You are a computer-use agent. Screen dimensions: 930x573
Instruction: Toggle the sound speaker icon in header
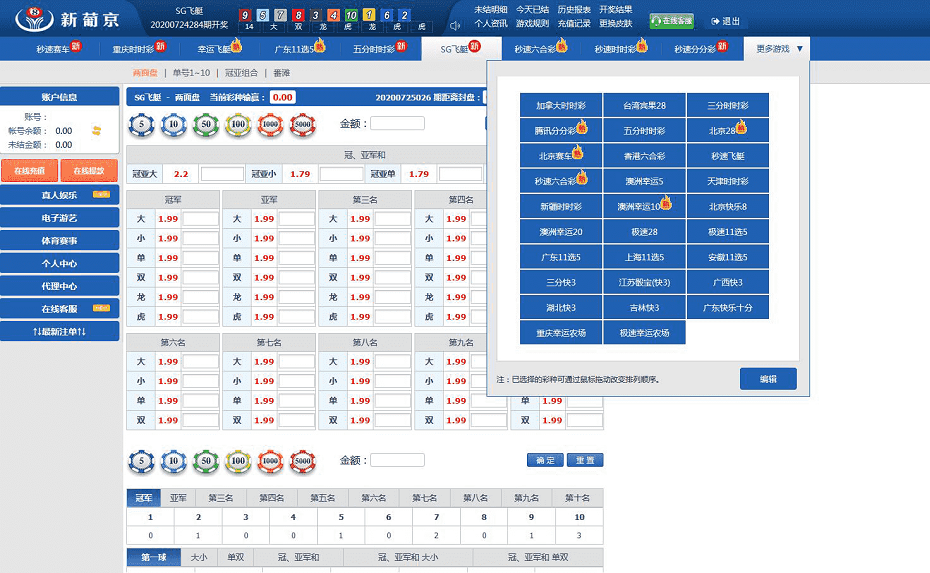pos(455,25)
